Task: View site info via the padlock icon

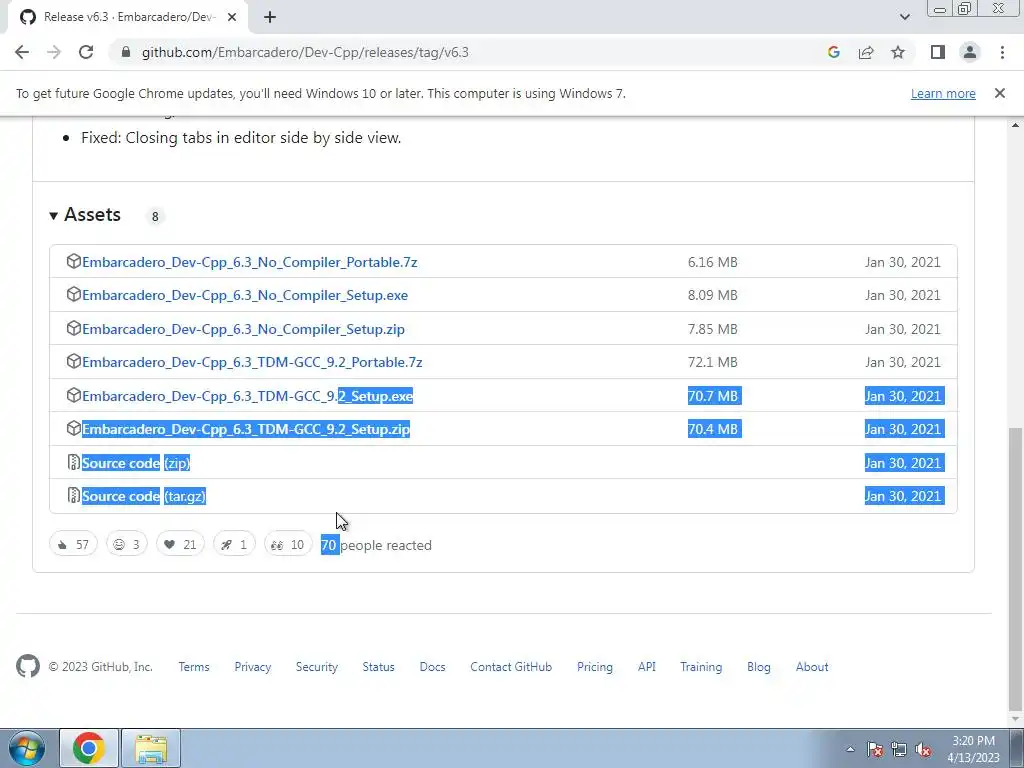Action: tap(126, 52)
